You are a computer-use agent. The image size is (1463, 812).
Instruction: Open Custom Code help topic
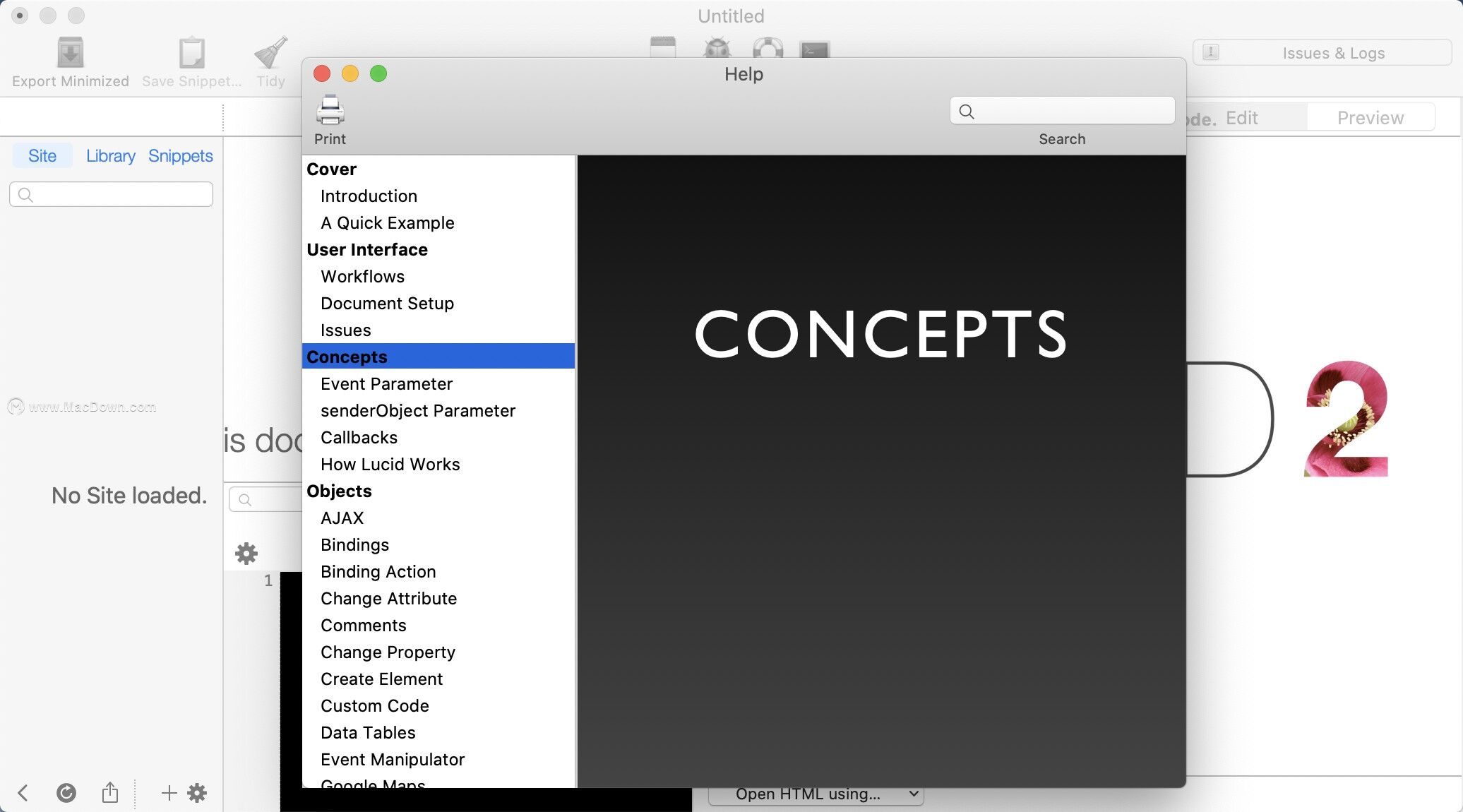pyautogui.click(x=374, y=705)
